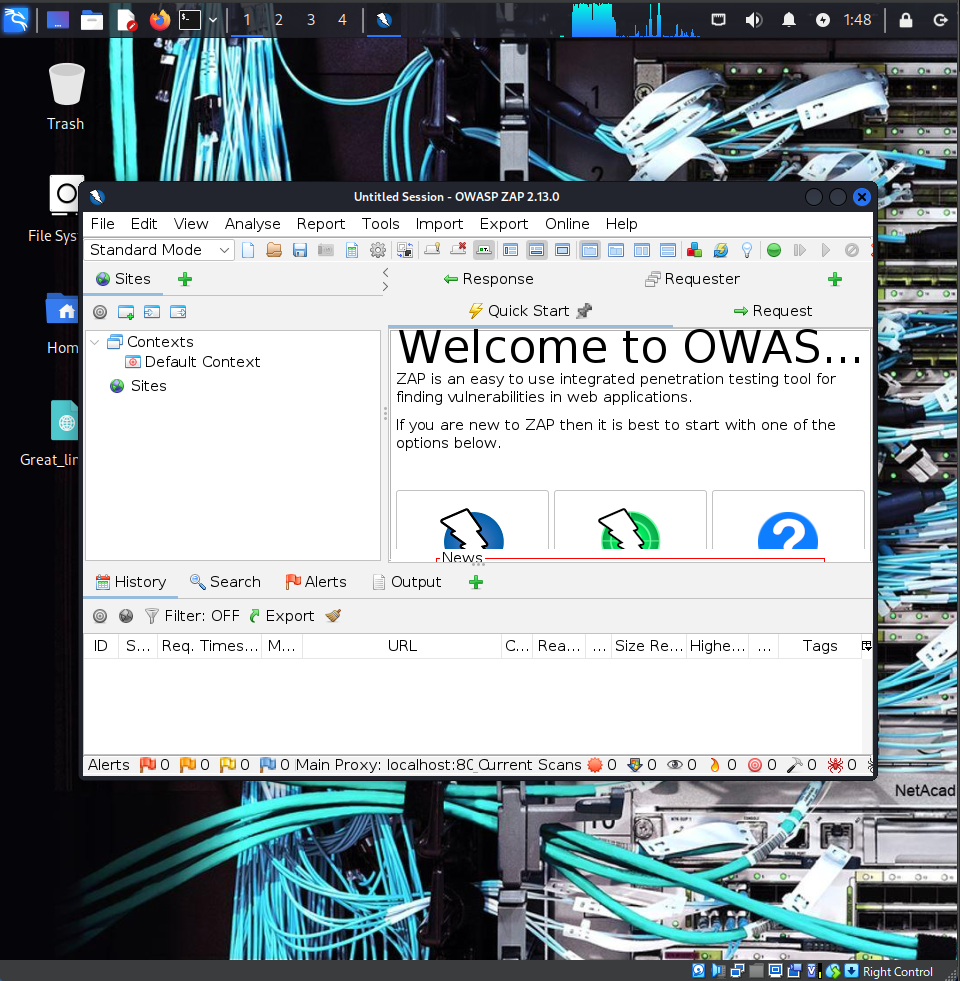Viewport: 960px width, 981px height.
Task: Click the Learn More question mark tile
Action: click(789, 520)
